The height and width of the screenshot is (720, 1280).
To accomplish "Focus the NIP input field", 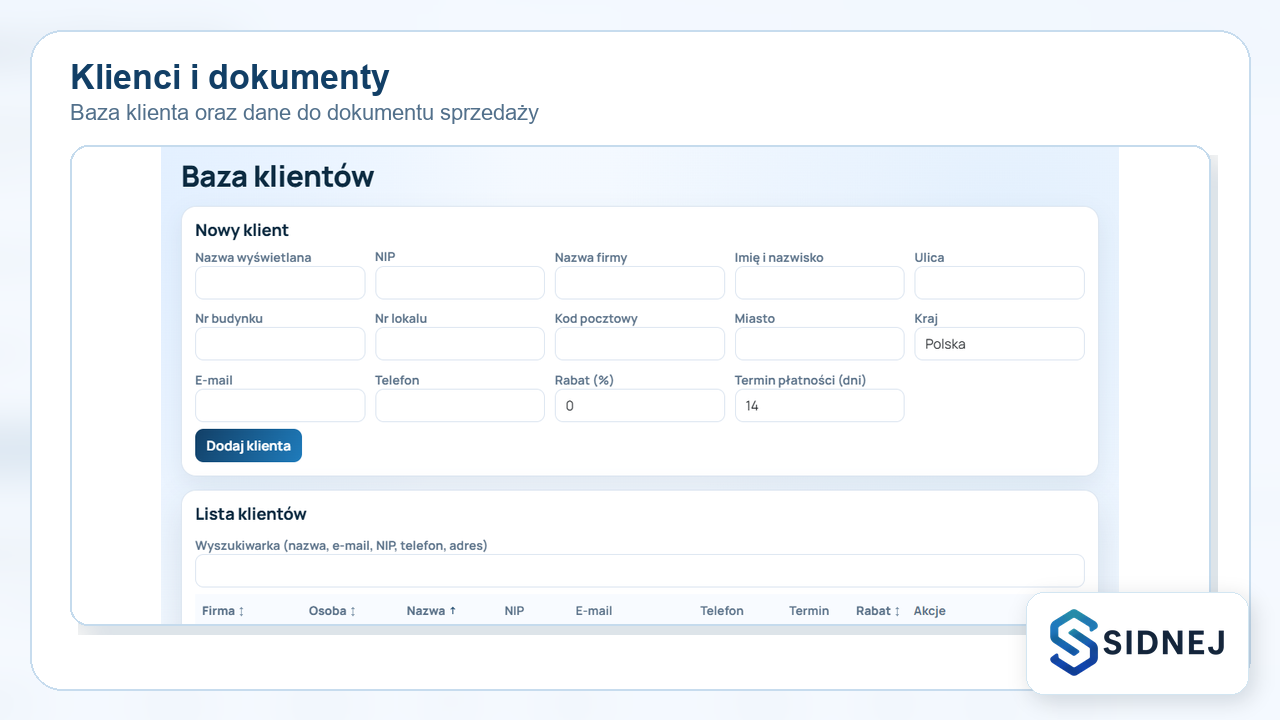I will coord(460,283).
